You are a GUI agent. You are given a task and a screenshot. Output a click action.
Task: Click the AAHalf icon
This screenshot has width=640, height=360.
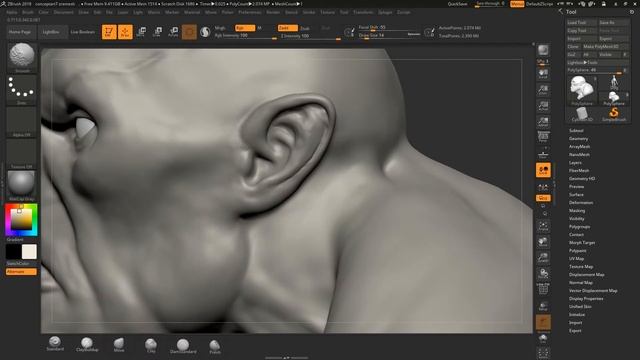point(543,122)
